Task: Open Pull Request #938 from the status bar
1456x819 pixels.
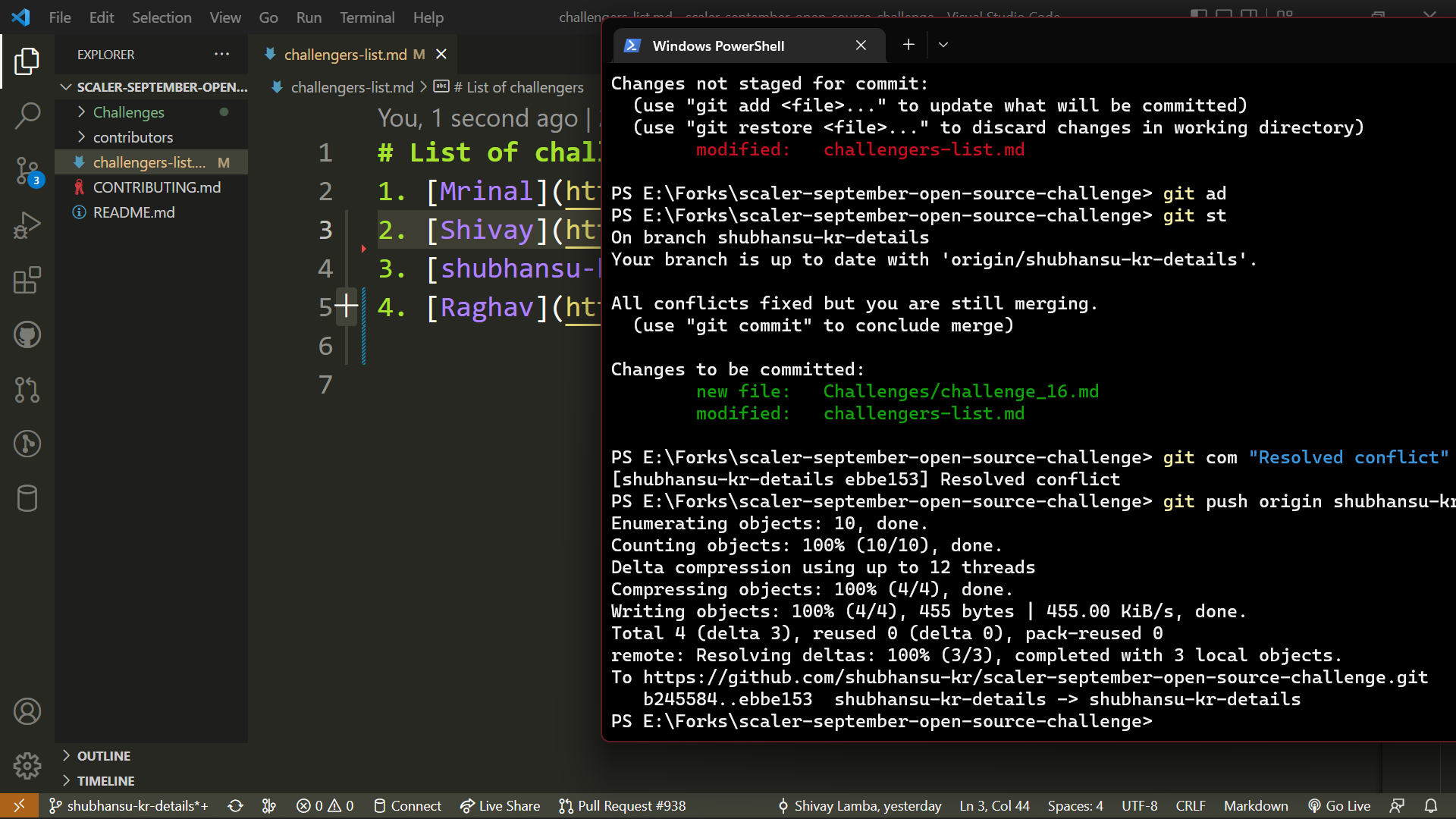Action: (x=622, y=805)
